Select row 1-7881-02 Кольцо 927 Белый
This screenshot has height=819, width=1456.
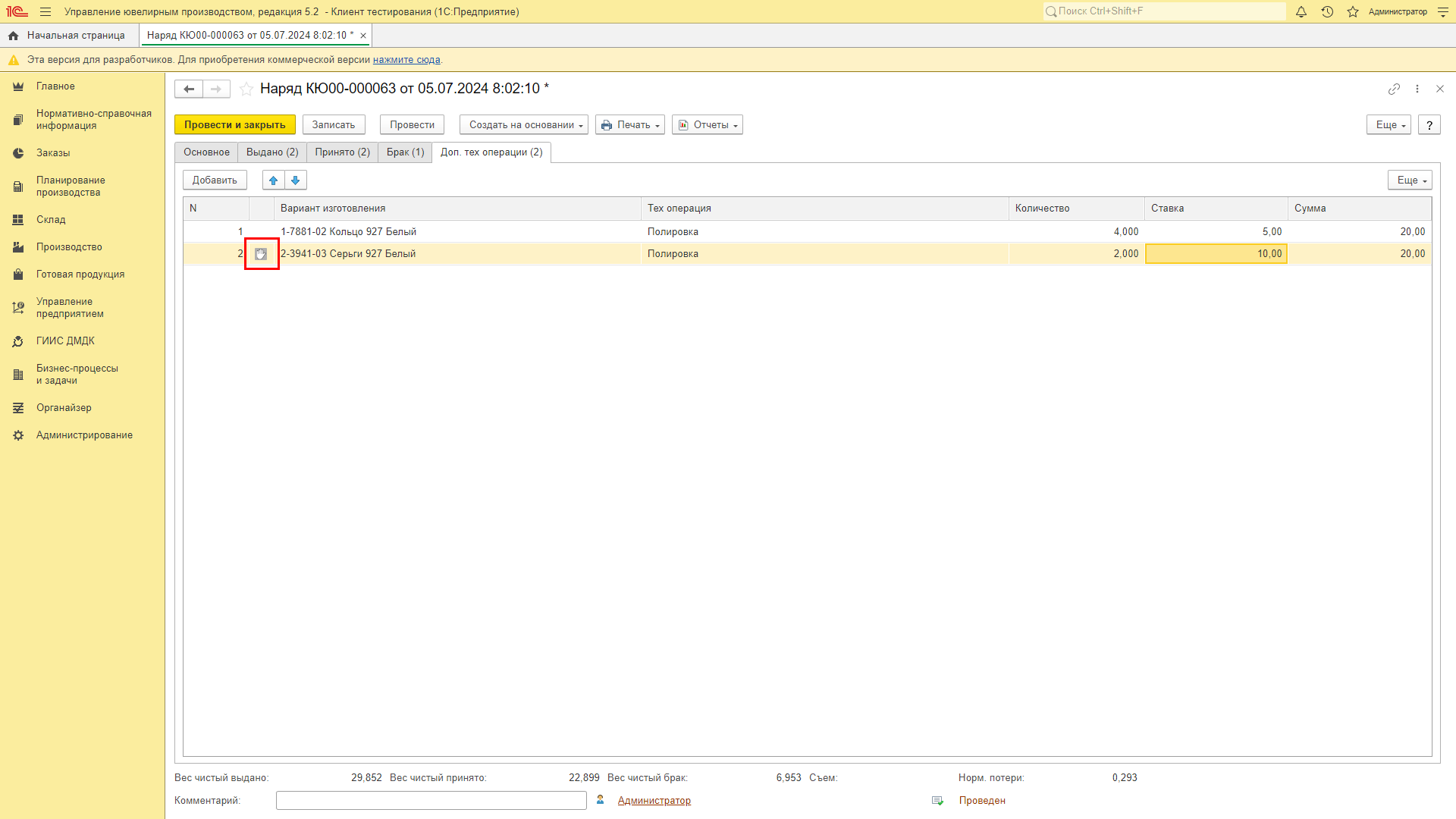coord(458,232)
